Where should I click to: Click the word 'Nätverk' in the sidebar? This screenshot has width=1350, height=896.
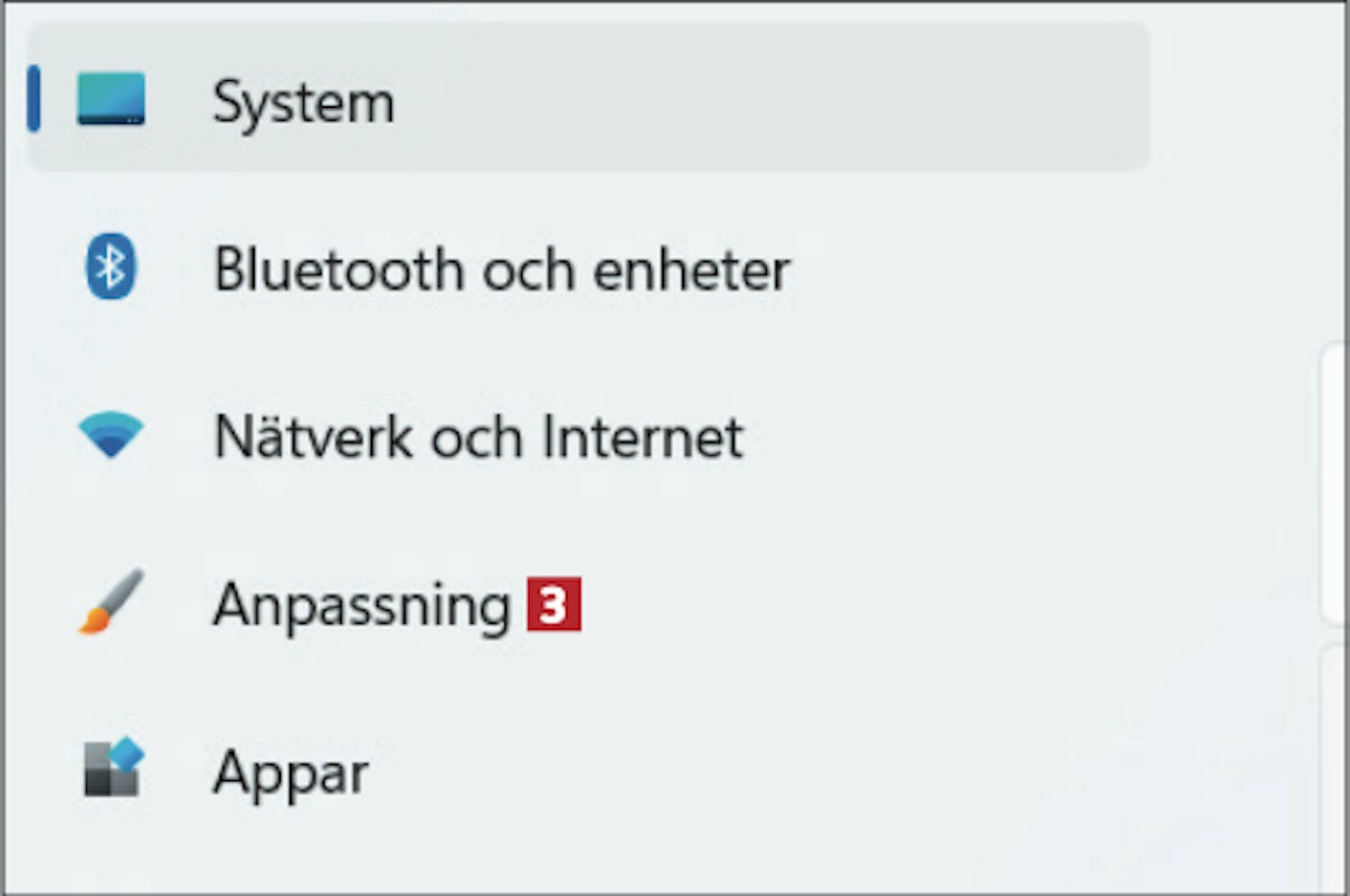point(317,436)
